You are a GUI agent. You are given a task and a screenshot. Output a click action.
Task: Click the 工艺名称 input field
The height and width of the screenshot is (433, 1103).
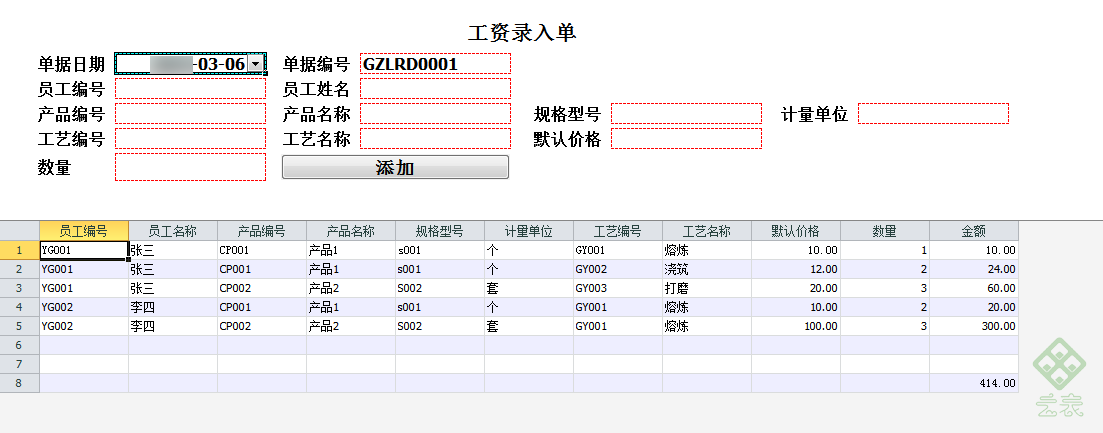[x=435, y=138]
